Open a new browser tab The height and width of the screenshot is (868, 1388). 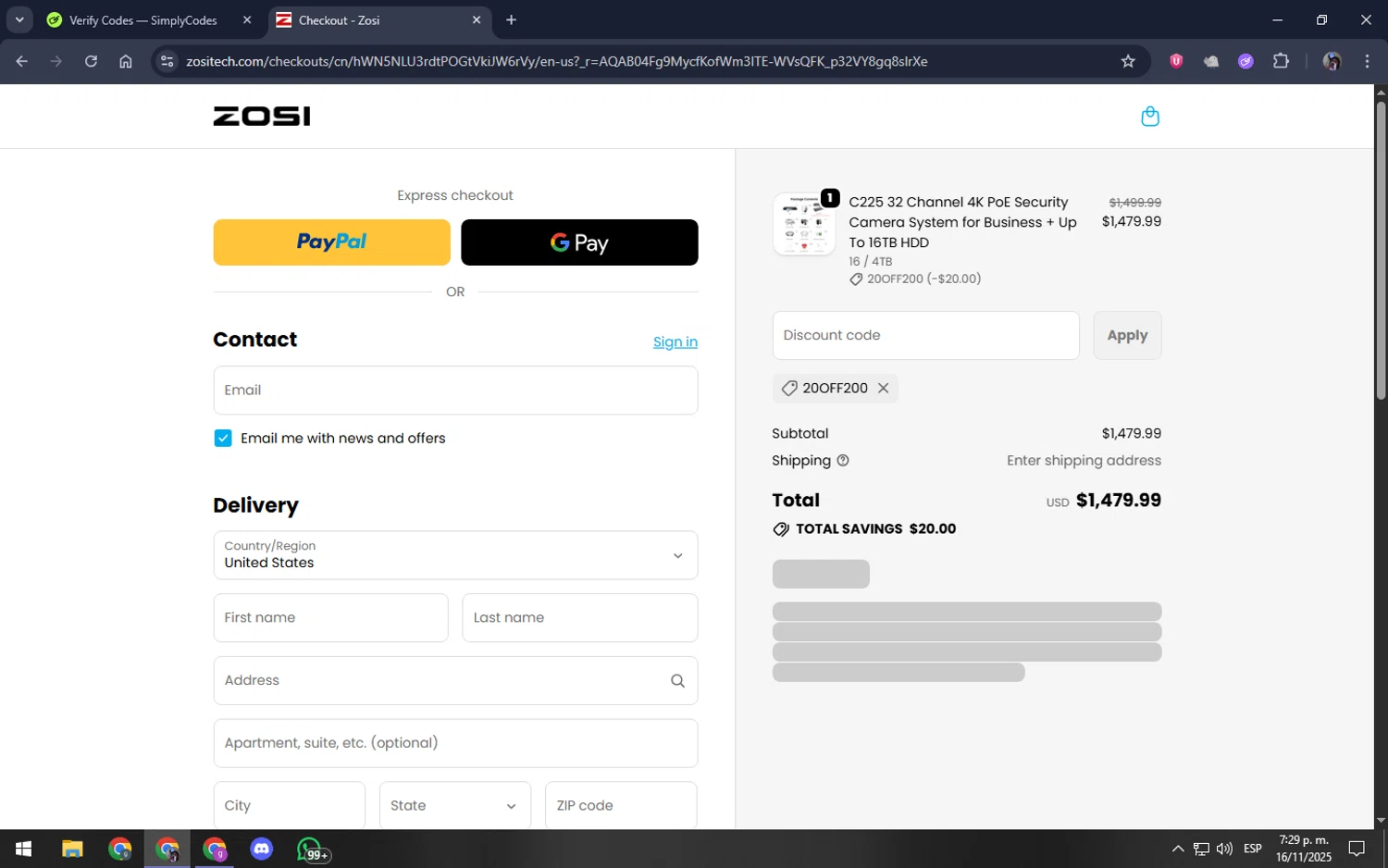(x=511, y=19)
